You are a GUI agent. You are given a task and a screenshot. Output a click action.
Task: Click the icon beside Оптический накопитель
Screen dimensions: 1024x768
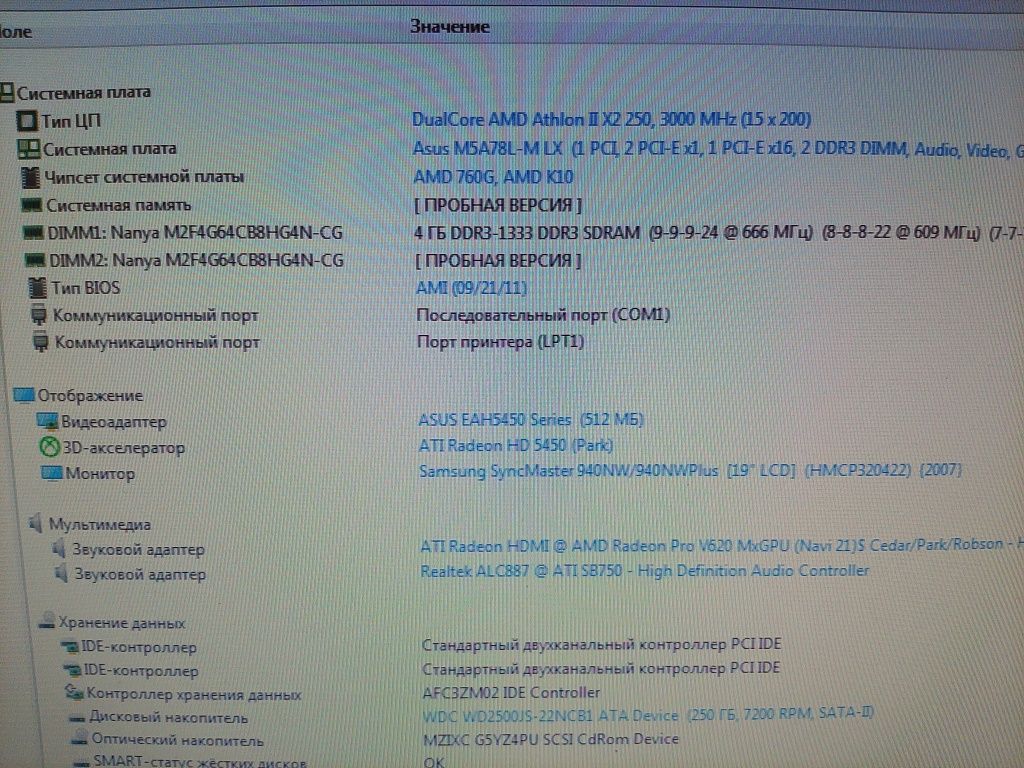[80, 739]
